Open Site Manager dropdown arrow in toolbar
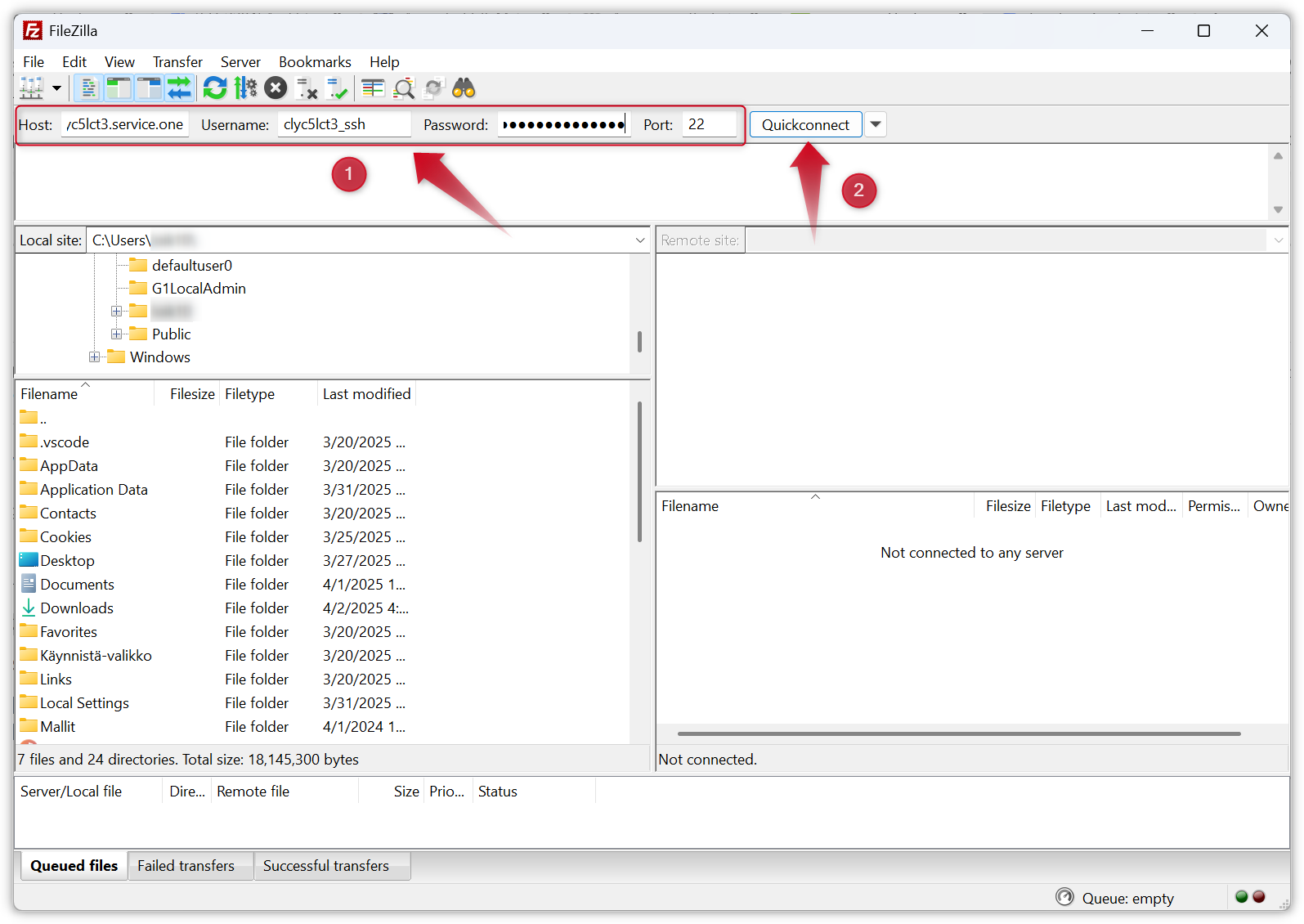1304x924 pixels. click(56, 87)
